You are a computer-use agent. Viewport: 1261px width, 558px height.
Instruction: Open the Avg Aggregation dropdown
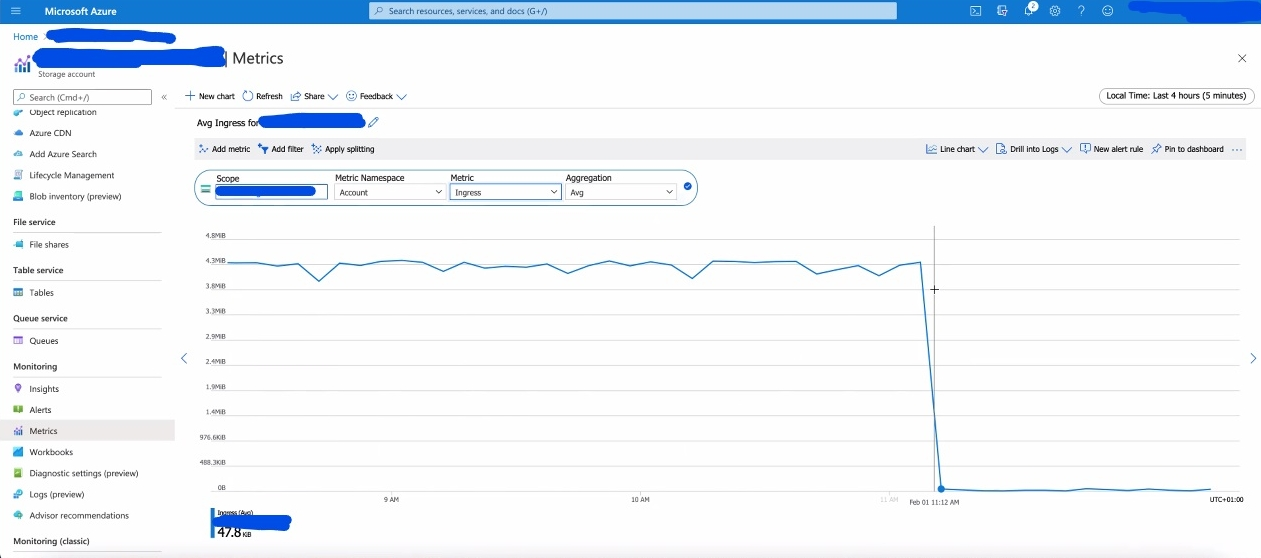pos(621,192)
